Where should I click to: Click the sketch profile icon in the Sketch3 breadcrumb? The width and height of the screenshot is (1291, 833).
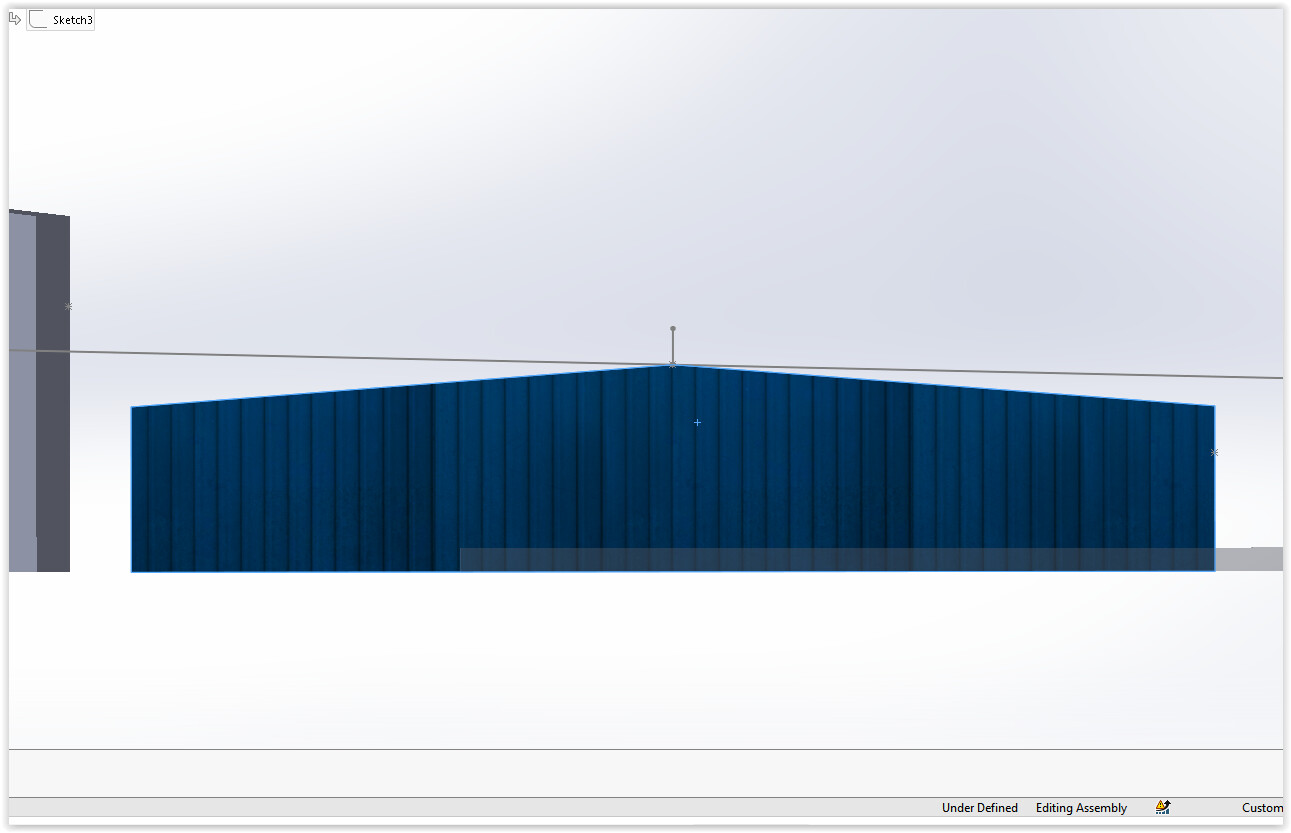(38, 20)
